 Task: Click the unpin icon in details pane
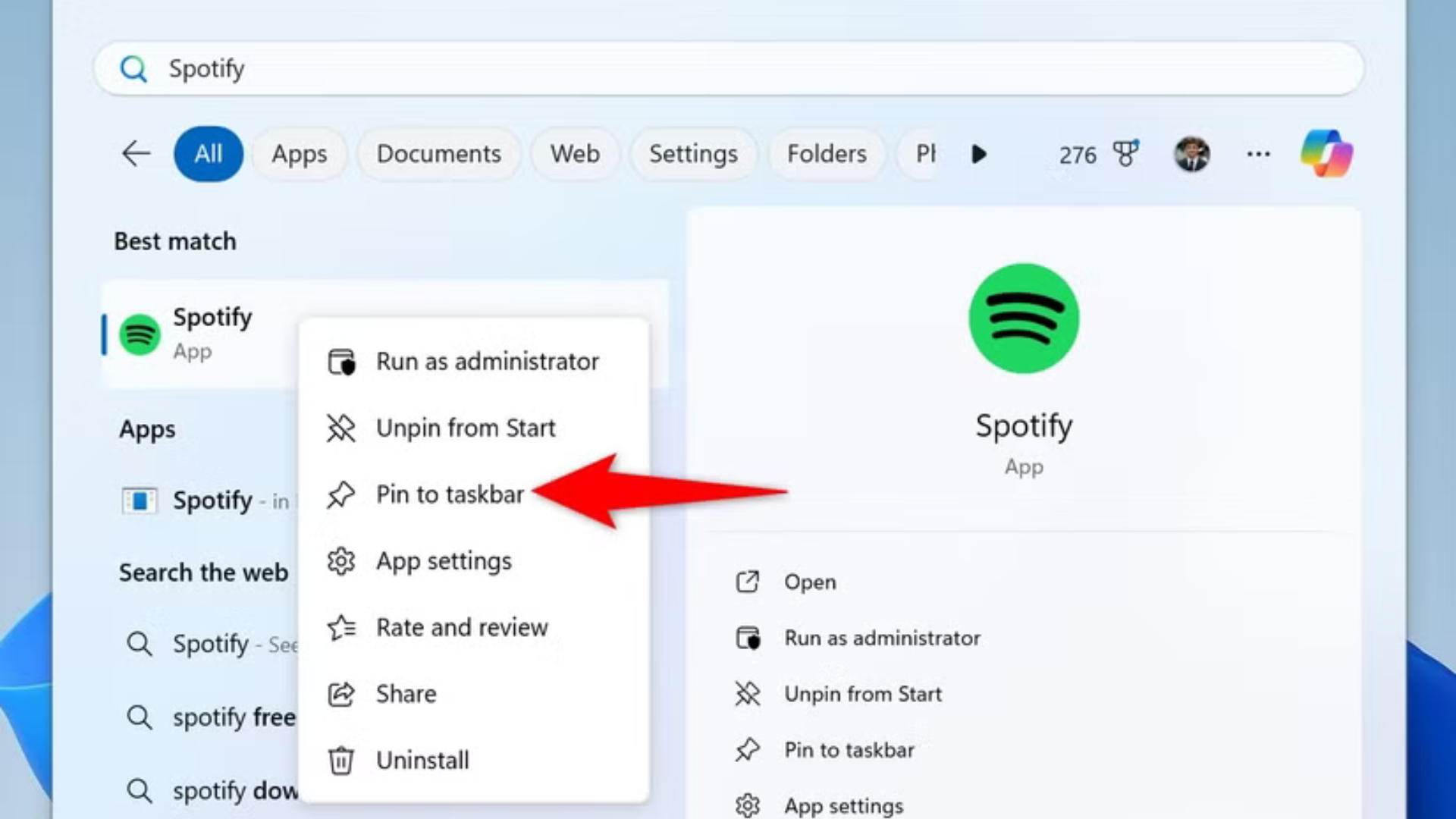point(748,694)
